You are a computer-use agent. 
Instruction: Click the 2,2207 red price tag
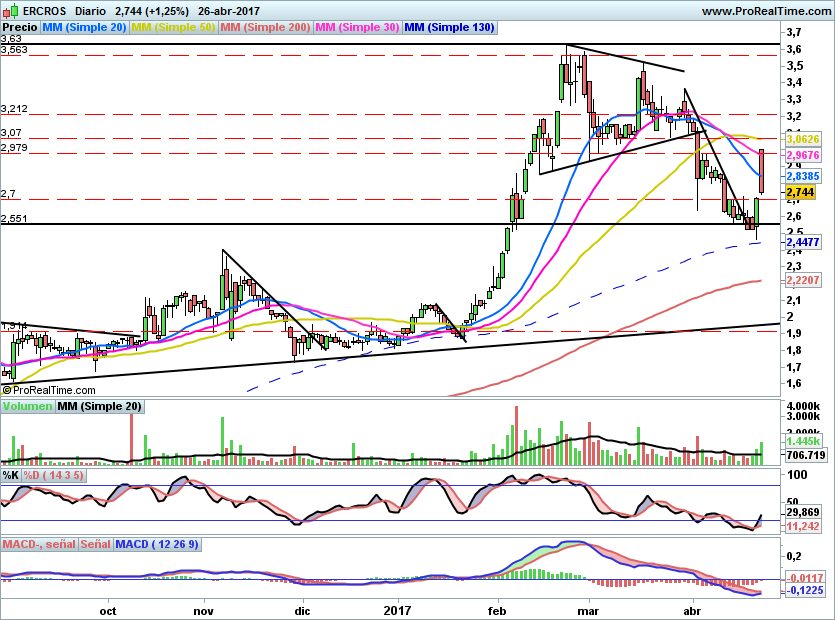pyautogui.click(x=802, y=281)
